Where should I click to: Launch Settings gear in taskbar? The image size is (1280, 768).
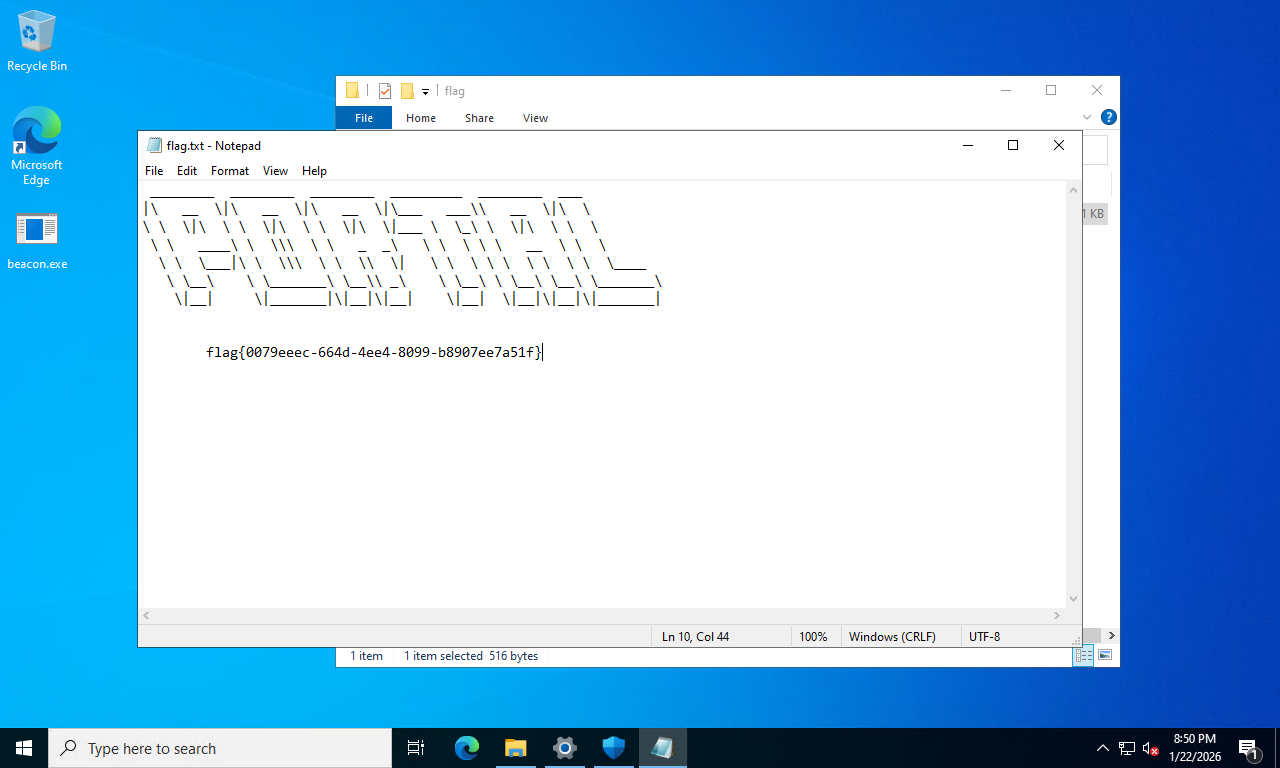coord(565,748)
